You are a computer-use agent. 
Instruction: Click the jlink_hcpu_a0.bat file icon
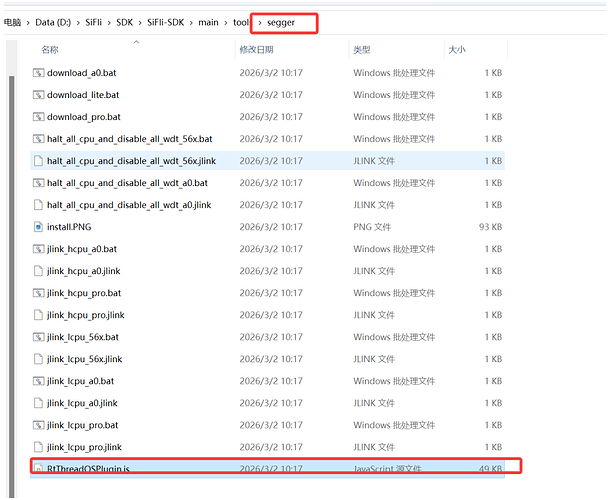(38, 249)
